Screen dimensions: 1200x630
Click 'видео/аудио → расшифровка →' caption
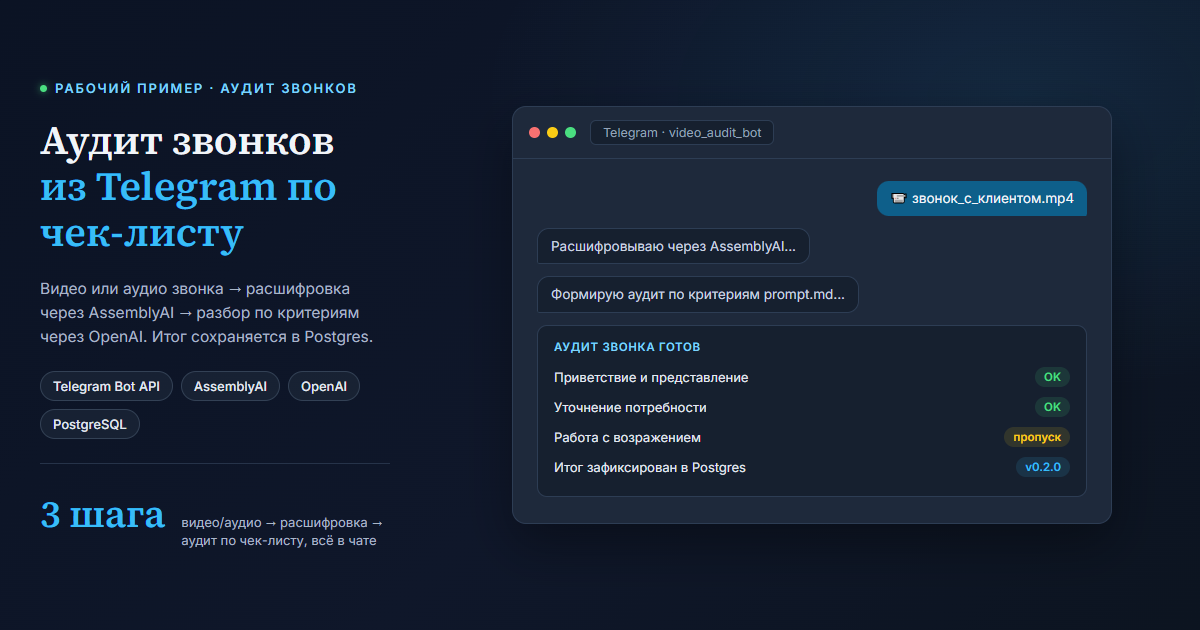pos(282,523)
